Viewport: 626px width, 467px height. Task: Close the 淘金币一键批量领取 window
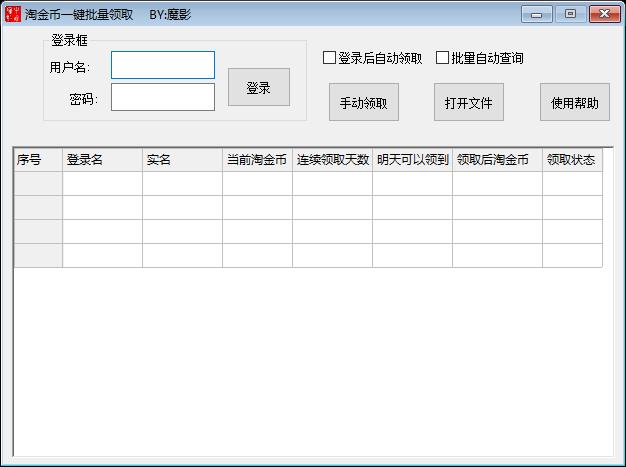pos(603,14)
